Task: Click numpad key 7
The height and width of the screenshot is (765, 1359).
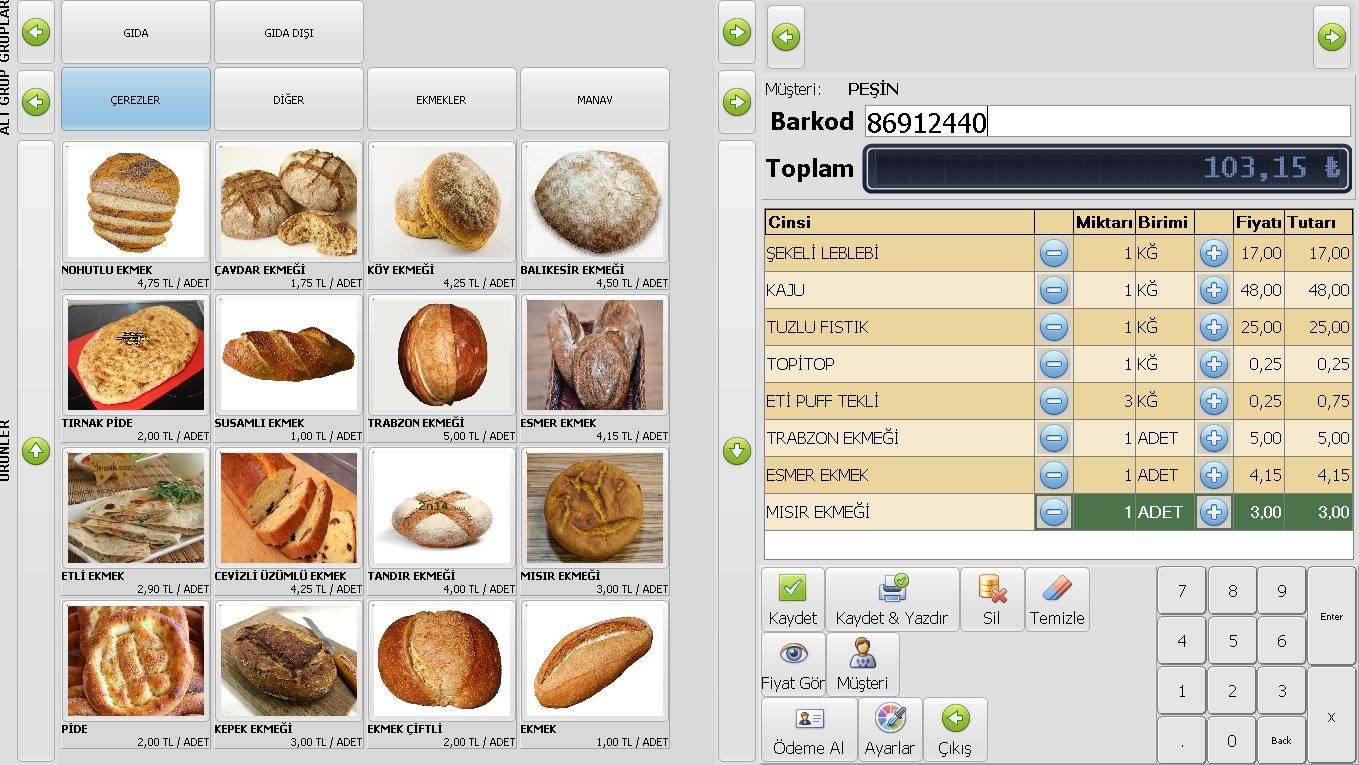Action: pyautogui.click(x=1182, y=591)
